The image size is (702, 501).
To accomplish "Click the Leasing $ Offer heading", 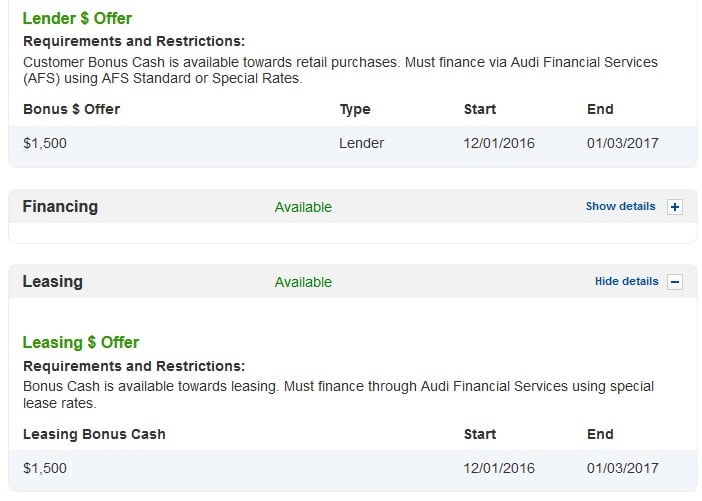I will click(x=81, y=343).
